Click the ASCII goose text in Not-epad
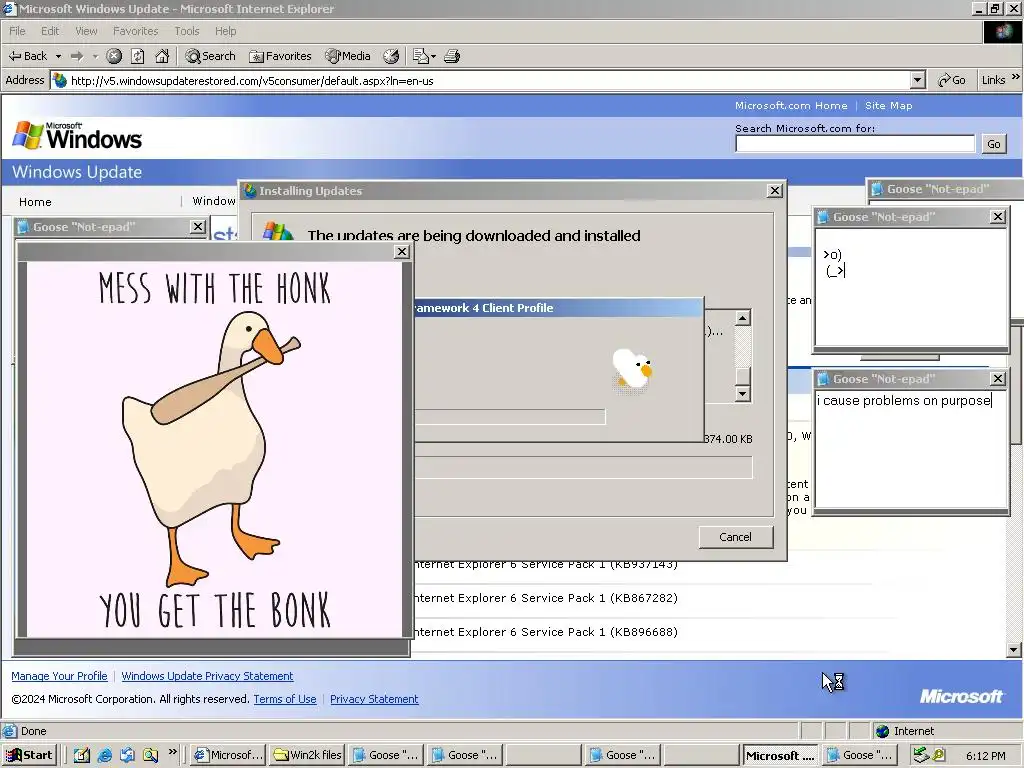Screen dimensions: 1024x768 click(834, 263)
